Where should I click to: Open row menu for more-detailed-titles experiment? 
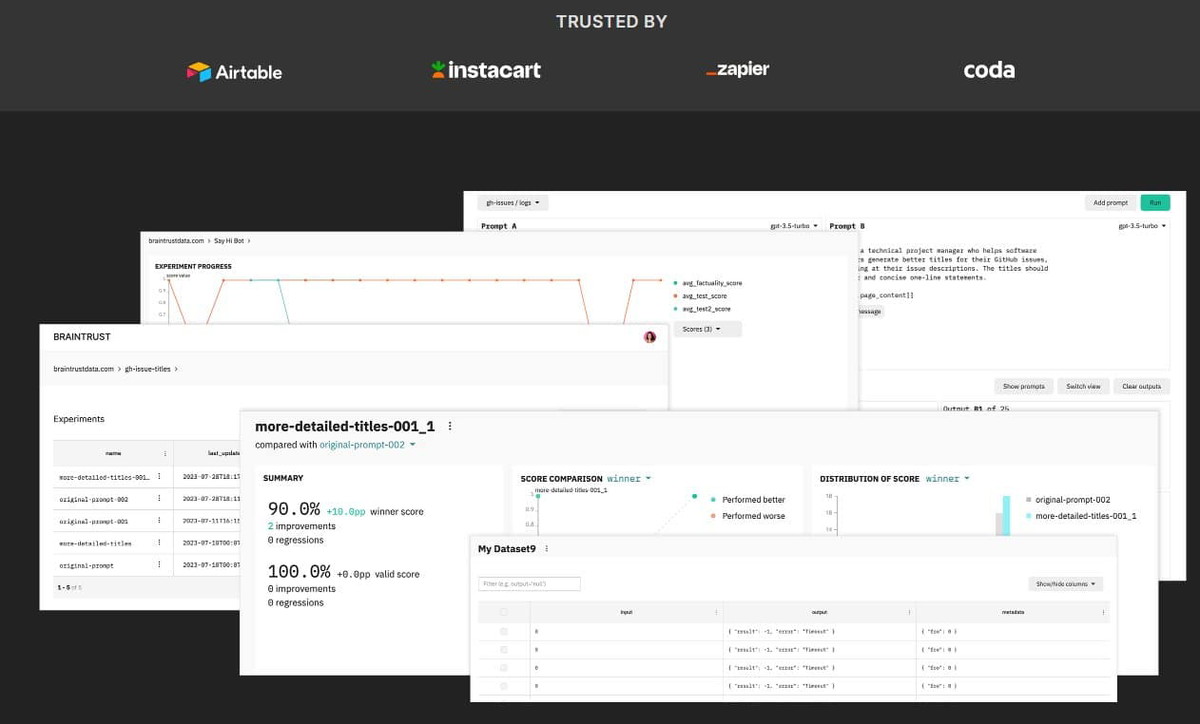[159, 543]
